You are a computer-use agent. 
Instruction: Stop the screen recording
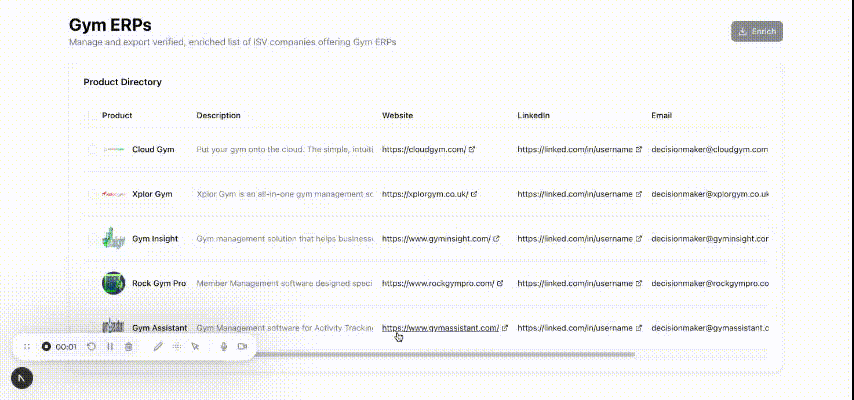46,346
